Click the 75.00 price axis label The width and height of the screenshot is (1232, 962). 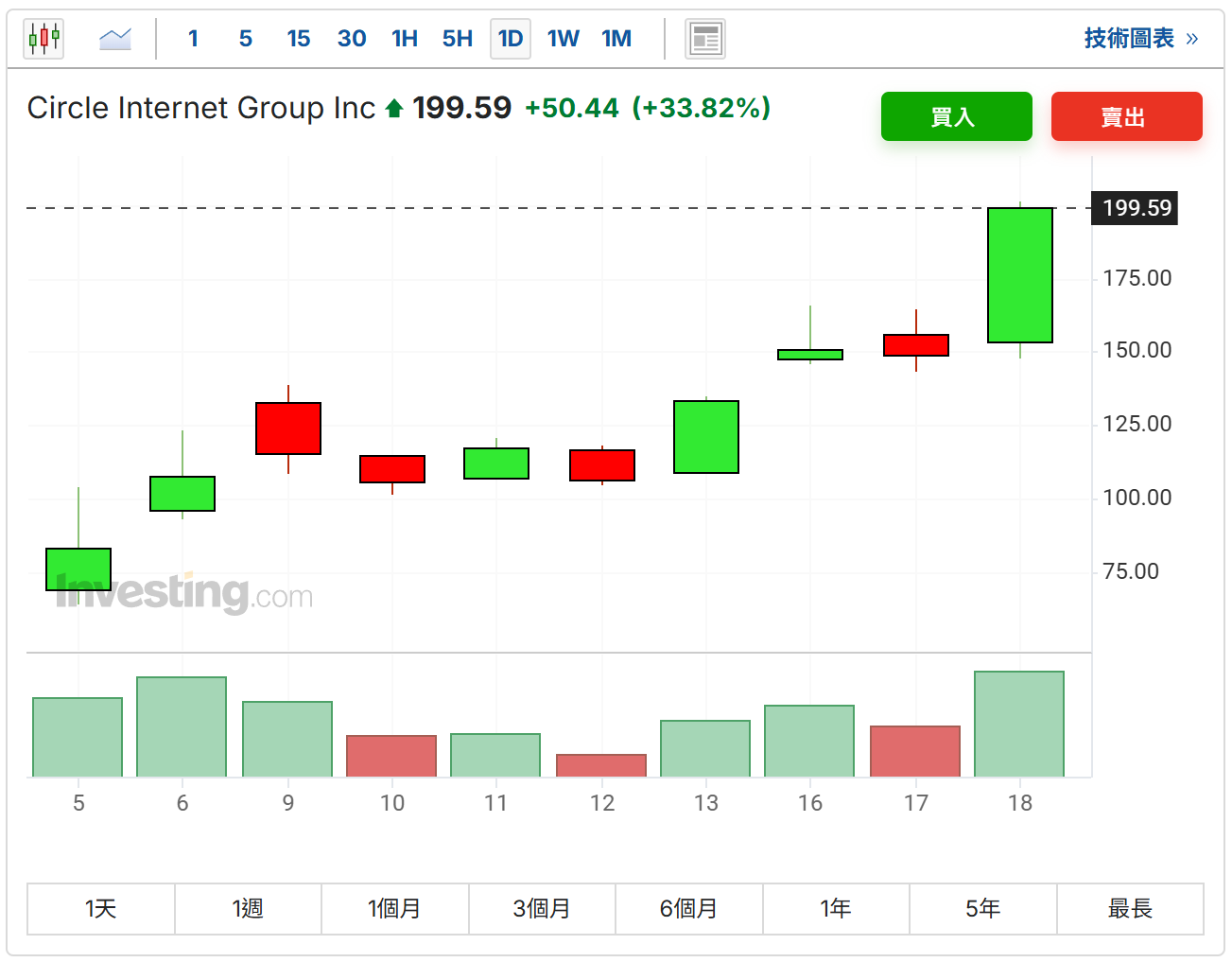[1130, 571]
